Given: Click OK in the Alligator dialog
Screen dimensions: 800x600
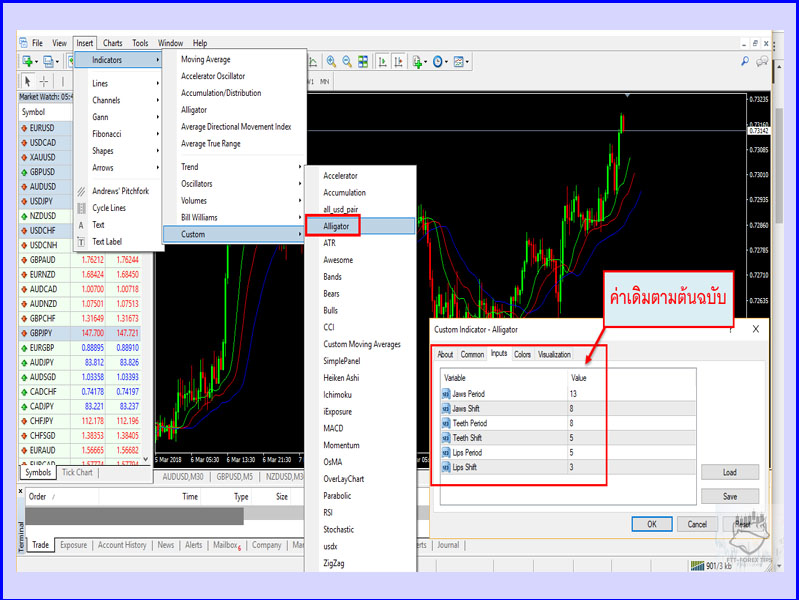Looking at the screenshot, I should pos(652,524).
